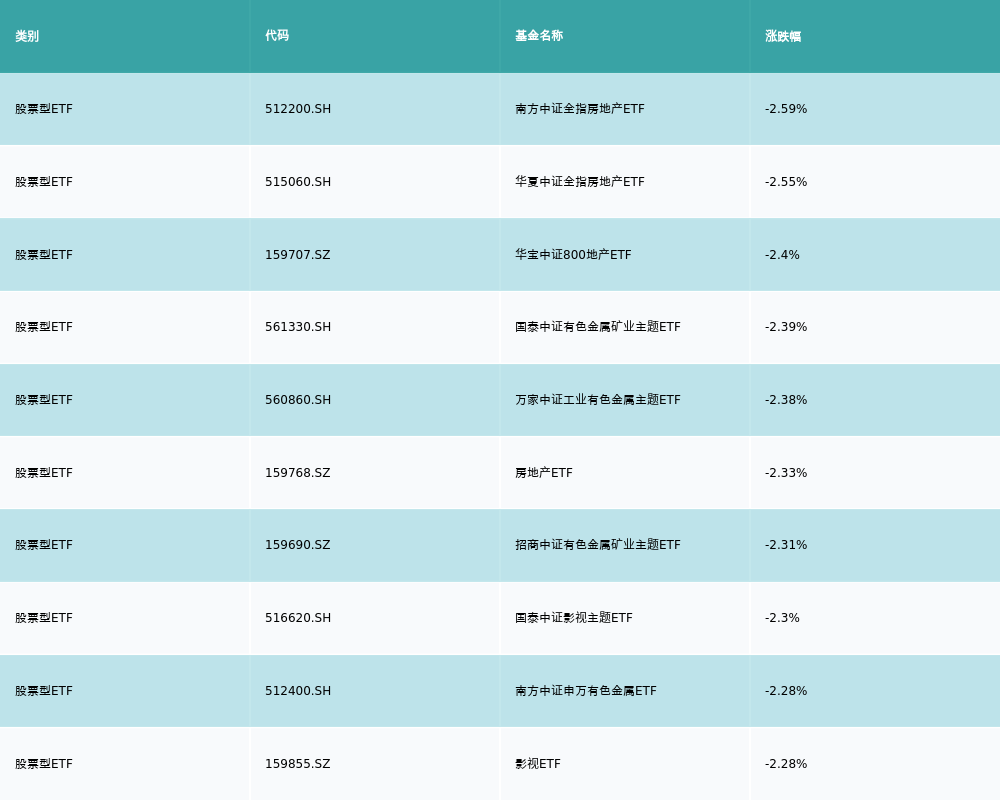
Task: Select code 159707.SZ
Action: coord(298,255)
